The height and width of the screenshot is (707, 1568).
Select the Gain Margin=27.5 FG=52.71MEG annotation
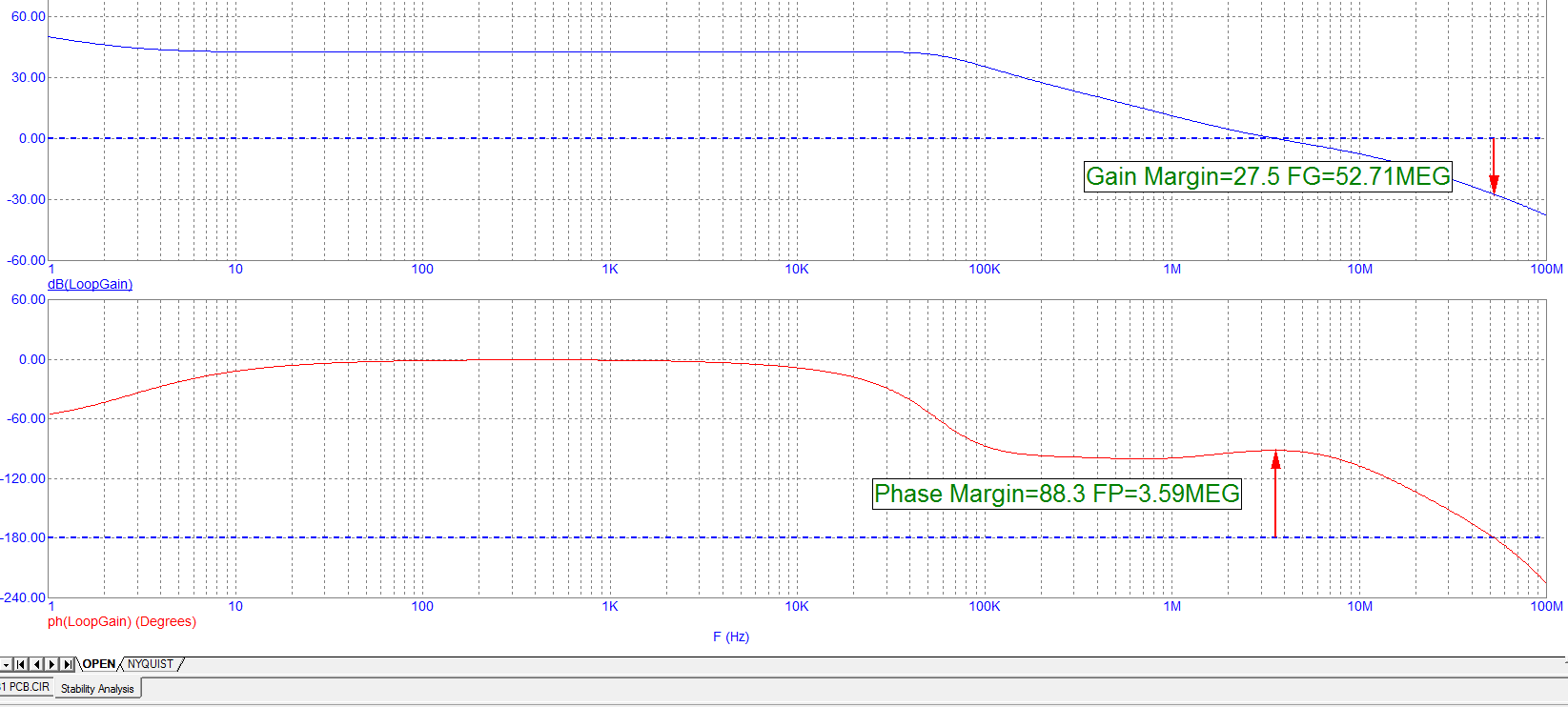1268,176
